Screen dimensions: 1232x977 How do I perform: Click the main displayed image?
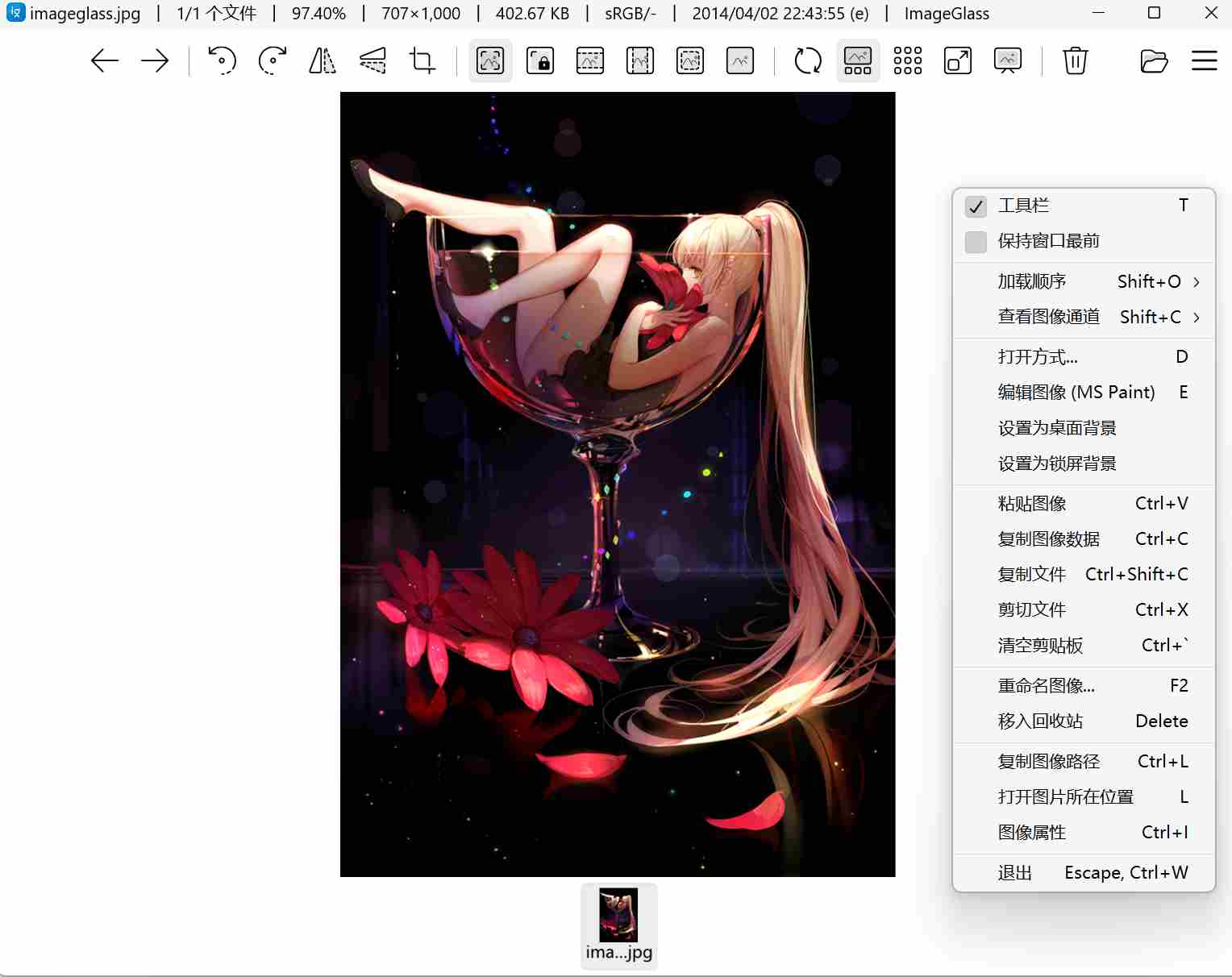tap(618, 484)
